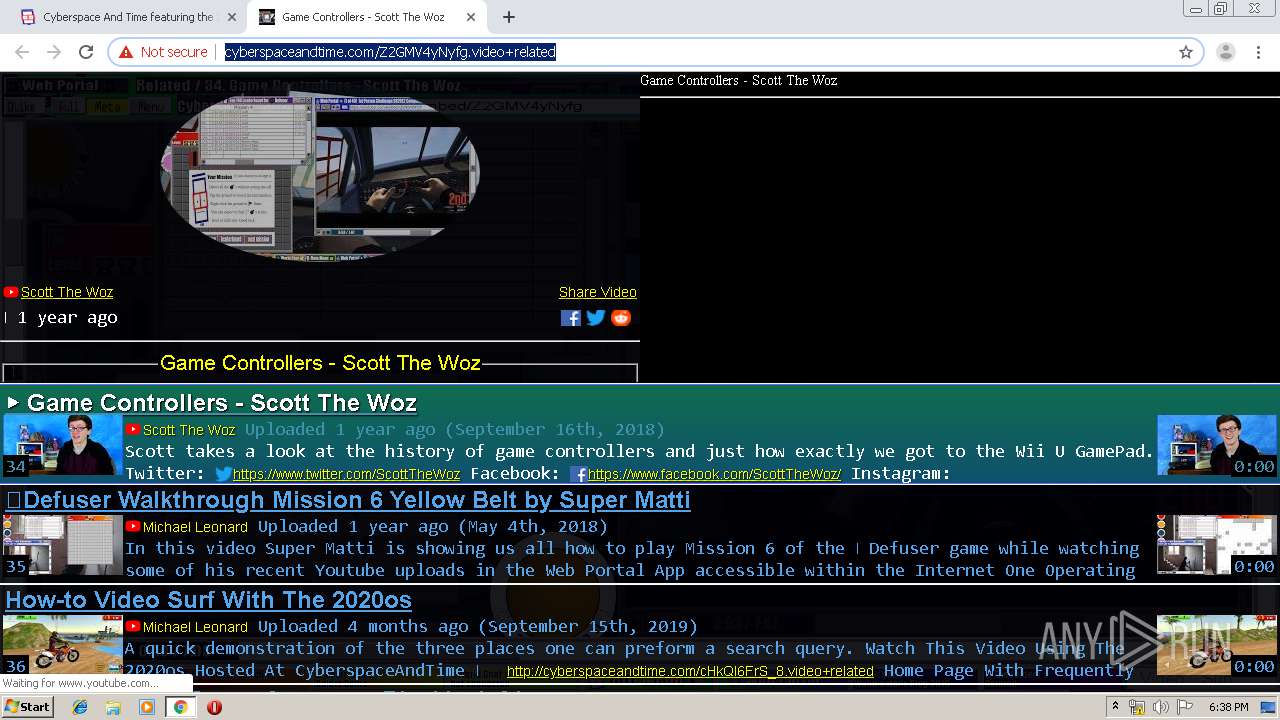Show hidden system tray icons
1280x720 pixels.
coord(1113,707)
